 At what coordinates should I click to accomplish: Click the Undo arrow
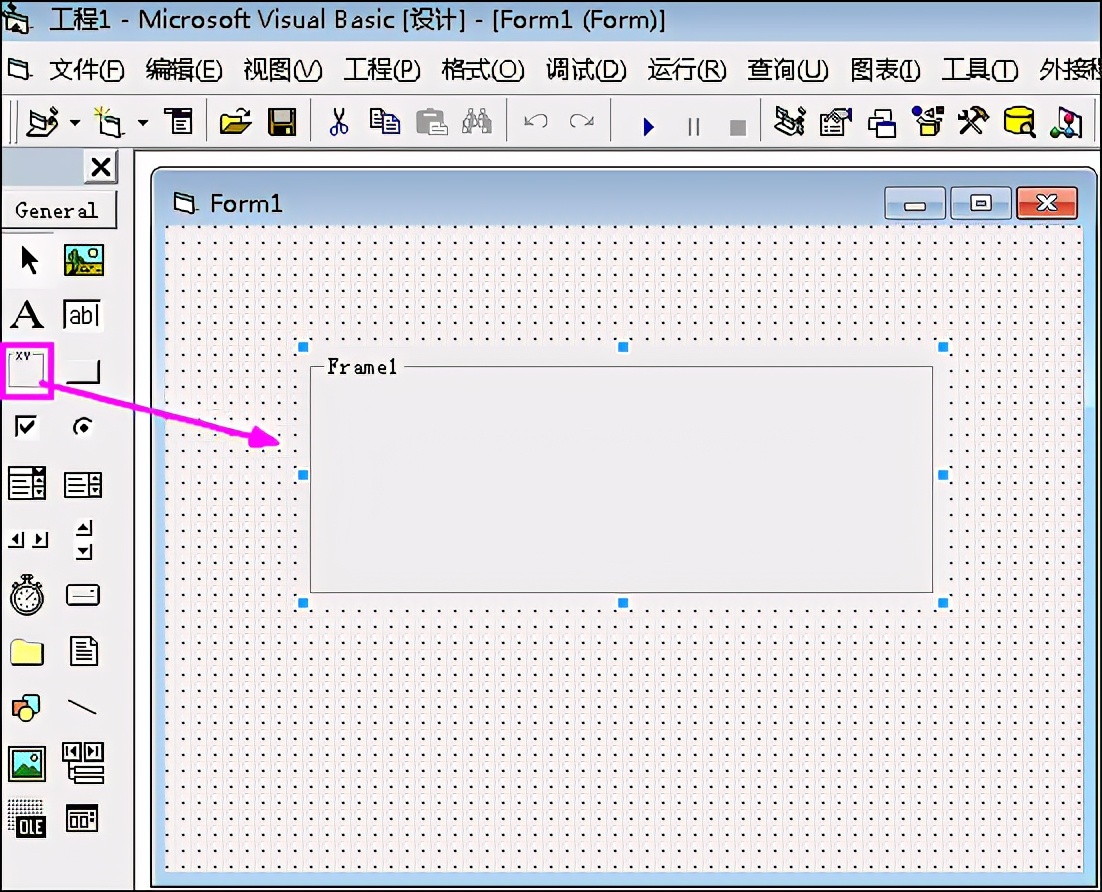[536, 122]
